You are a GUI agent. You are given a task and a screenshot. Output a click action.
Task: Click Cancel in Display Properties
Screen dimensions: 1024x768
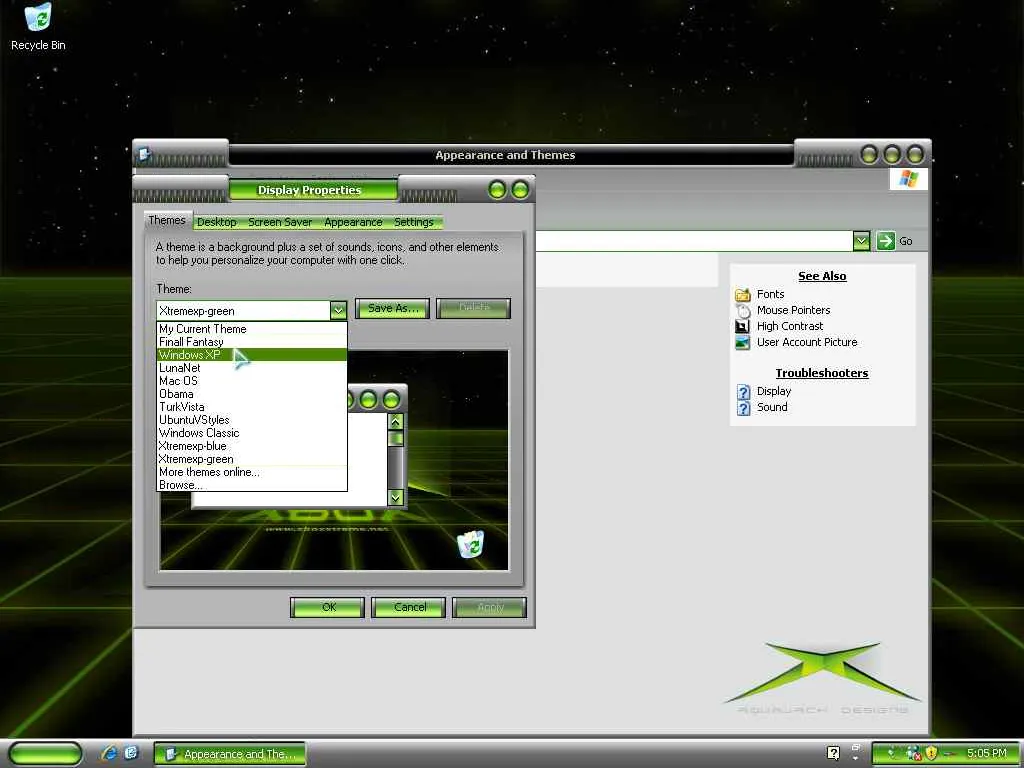click(409, 607)
